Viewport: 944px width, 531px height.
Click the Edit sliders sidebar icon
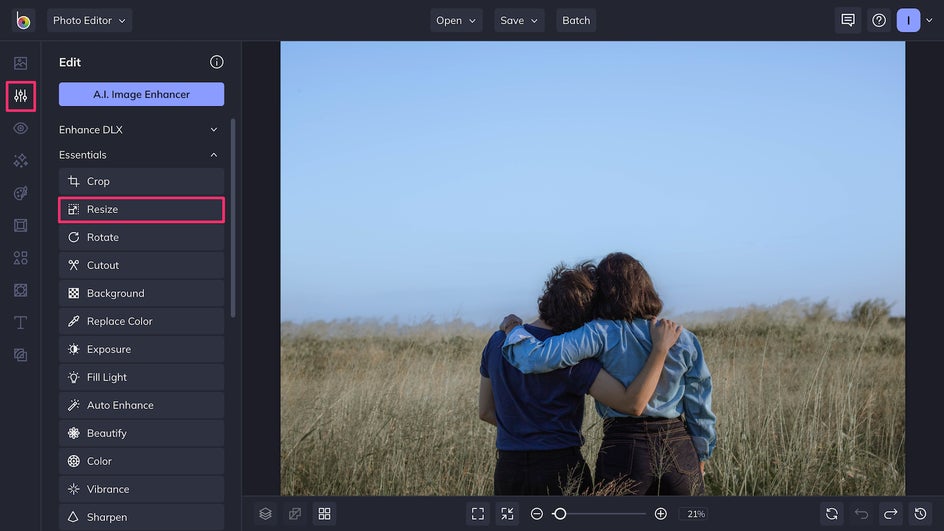(x=20, y=96)
